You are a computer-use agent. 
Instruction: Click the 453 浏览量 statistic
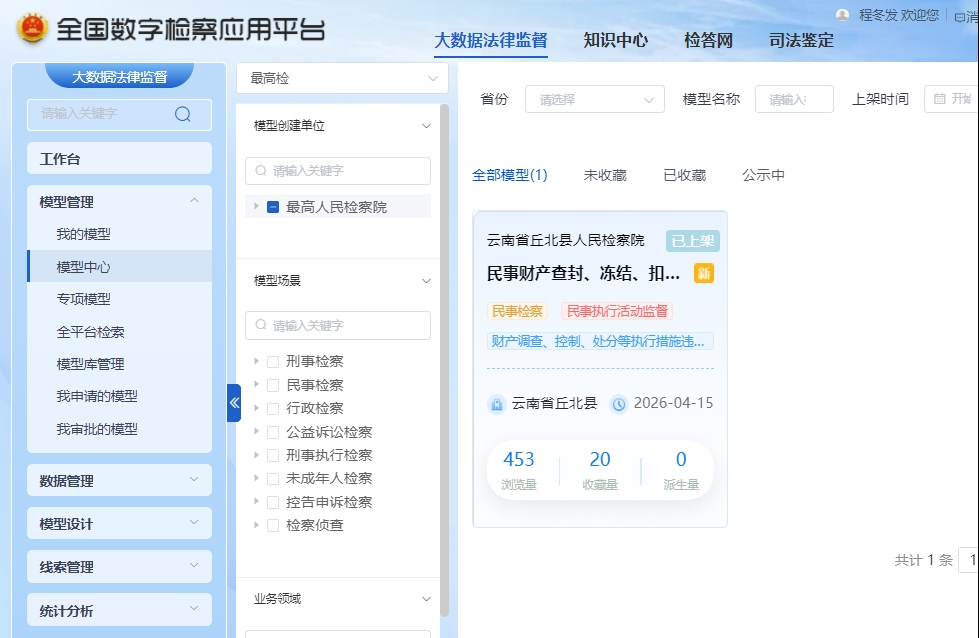[519, 470]
